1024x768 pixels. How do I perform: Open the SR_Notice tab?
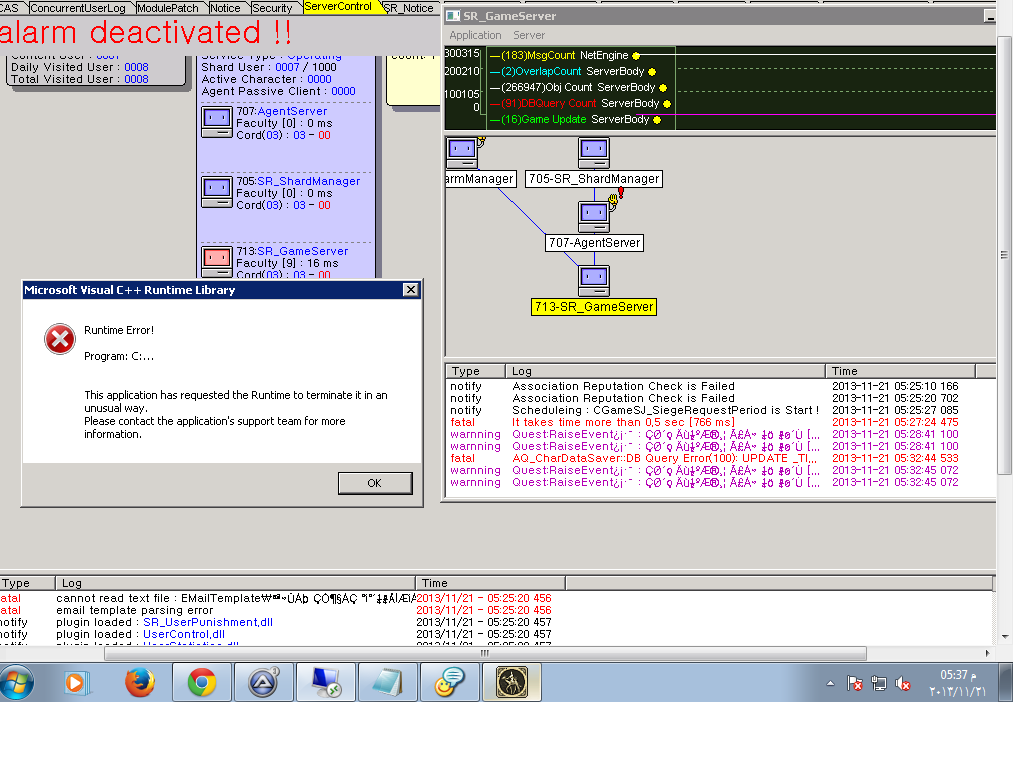[x=409, y=8]
